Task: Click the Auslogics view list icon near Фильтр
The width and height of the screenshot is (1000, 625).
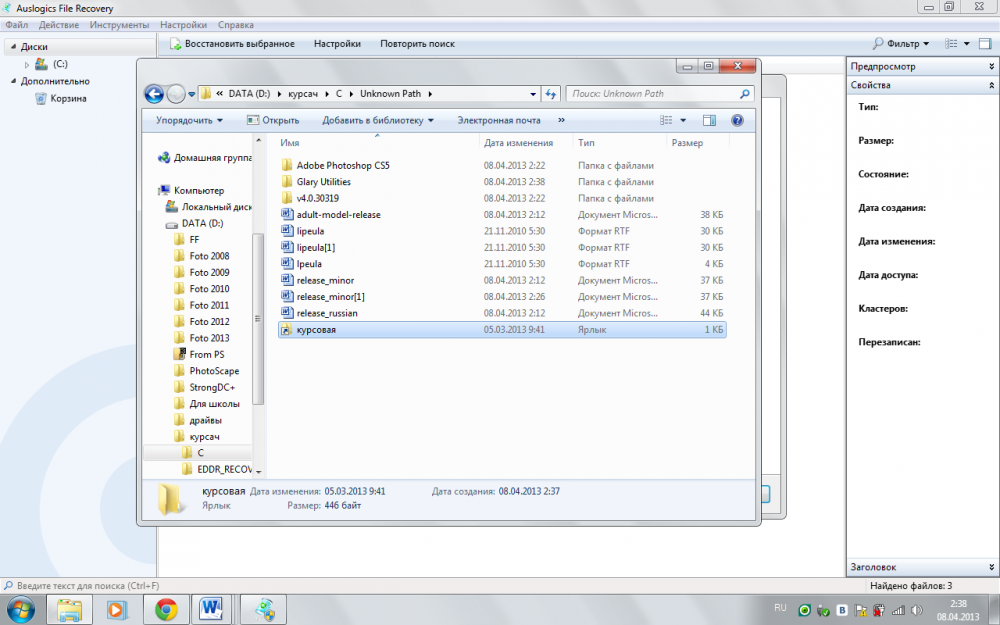Action: click(x=952, y=43)
